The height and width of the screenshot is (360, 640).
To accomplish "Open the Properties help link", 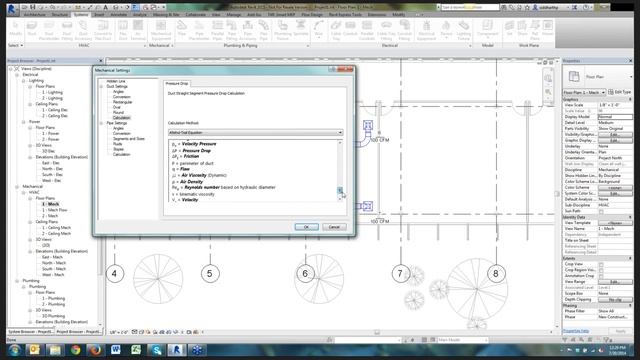I will [576, 331].
